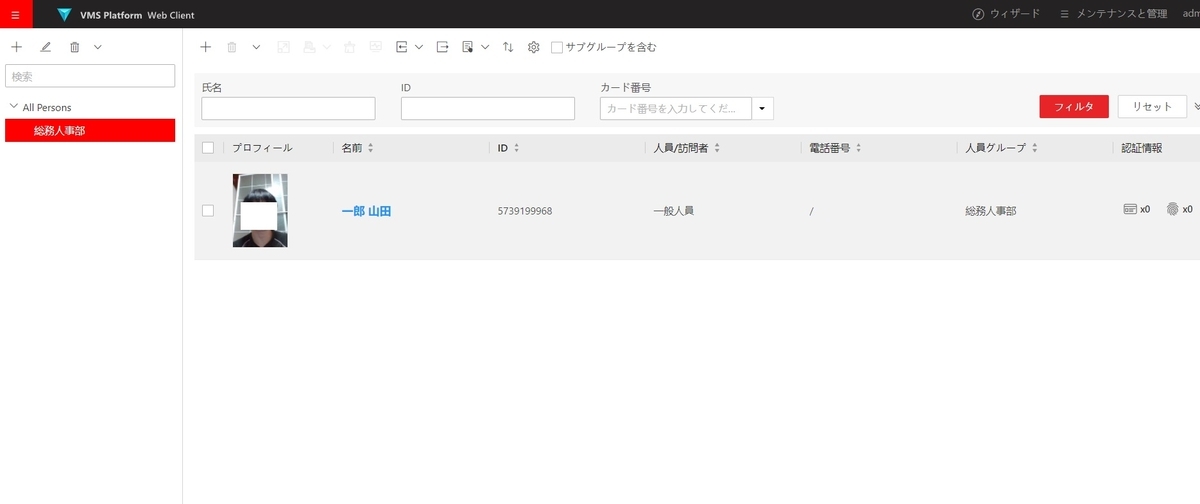Click the ID filter input field

point(488,108)
